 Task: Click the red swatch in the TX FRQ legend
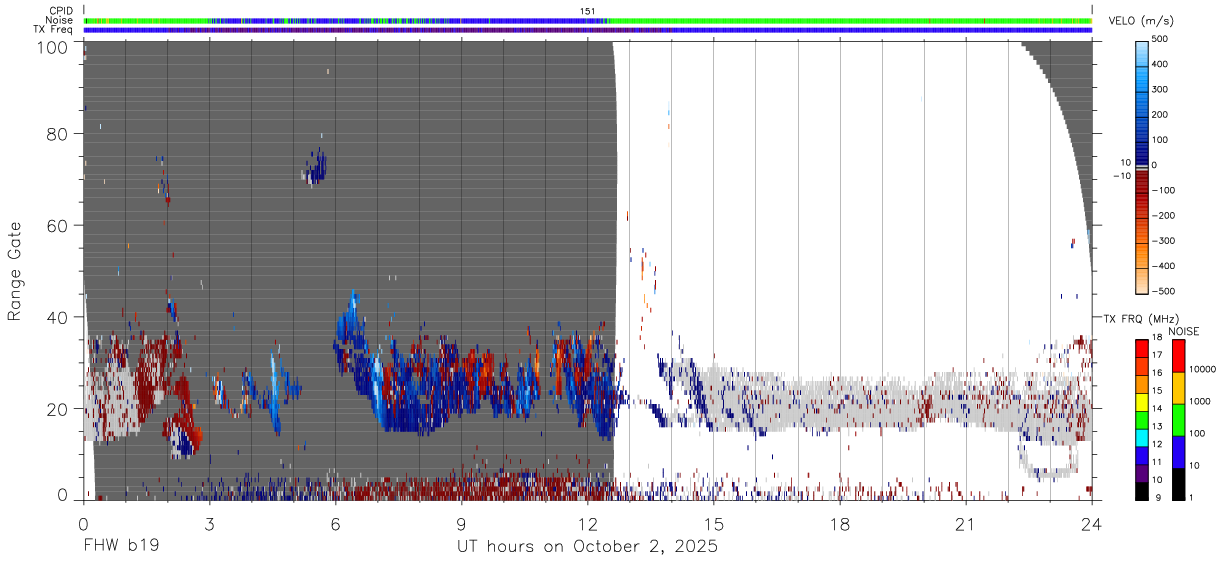point(1141,346)
